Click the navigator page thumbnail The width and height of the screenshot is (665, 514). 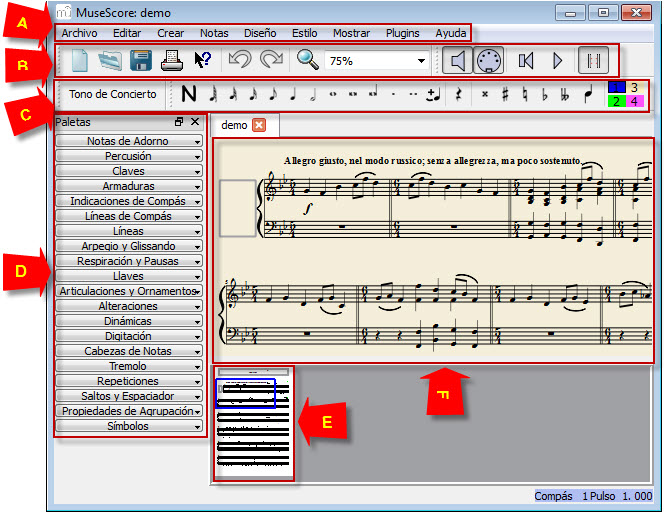click(253, 424)
